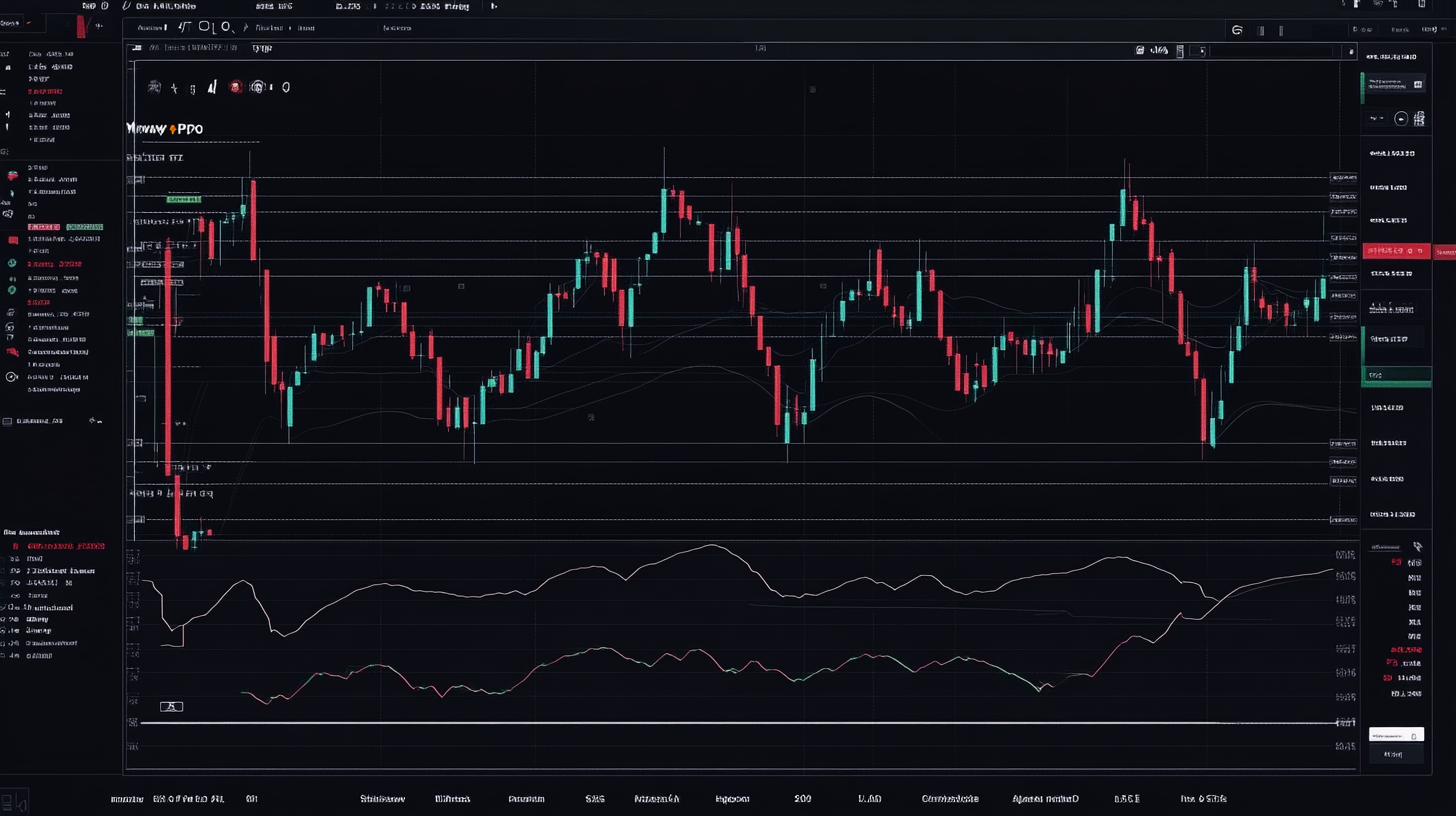
Task: Switch to the MWAY PRO chart tab
Action: click(x=165, y=128)
